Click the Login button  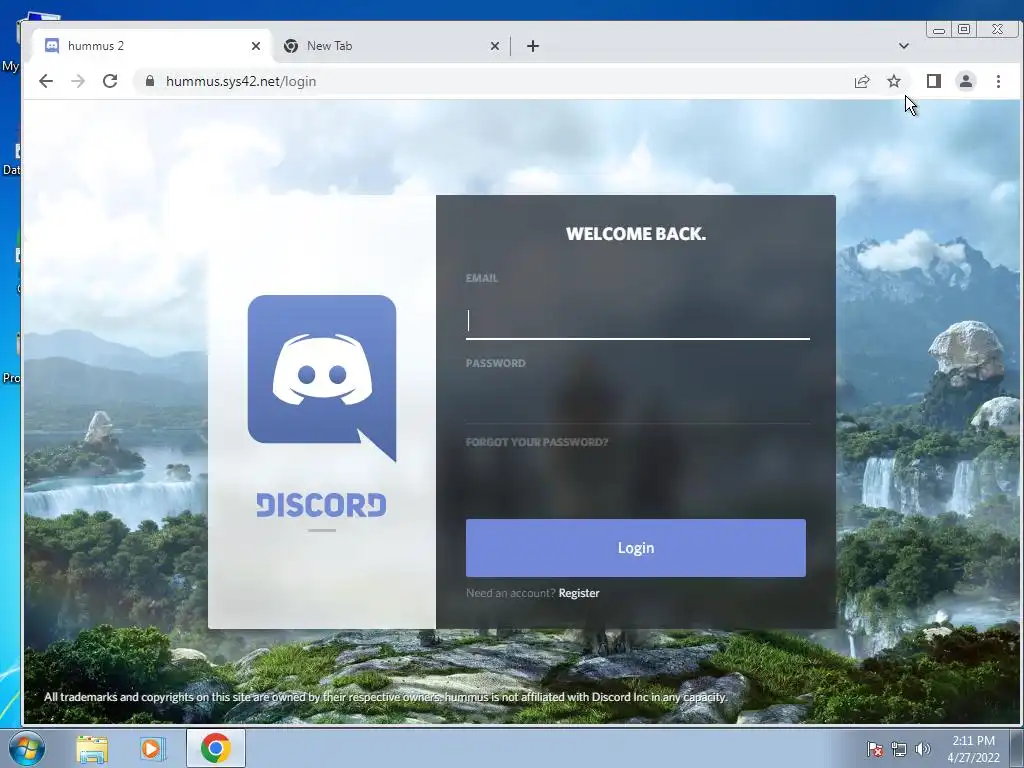point(635,548)
